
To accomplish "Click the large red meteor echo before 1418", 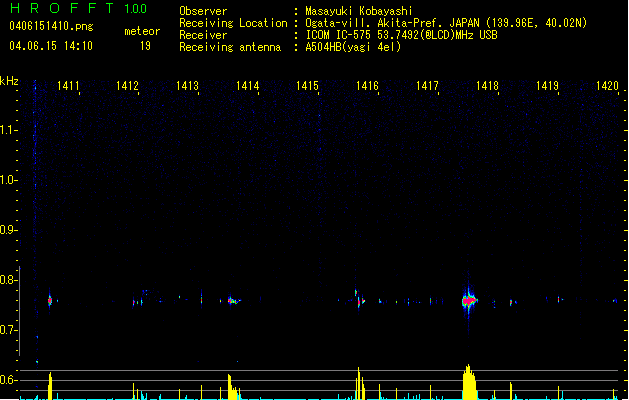I will 469,301.
